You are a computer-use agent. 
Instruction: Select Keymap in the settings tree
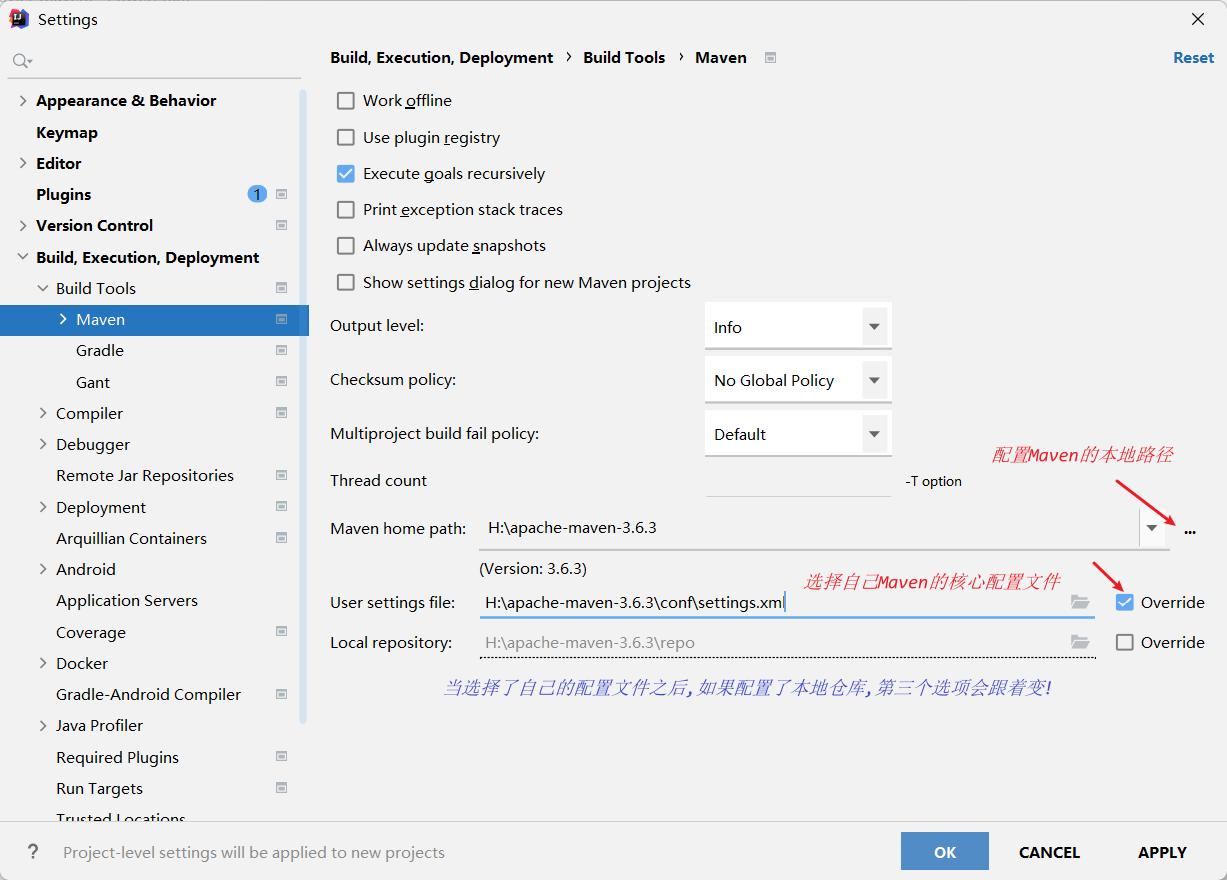pos(67,132)
